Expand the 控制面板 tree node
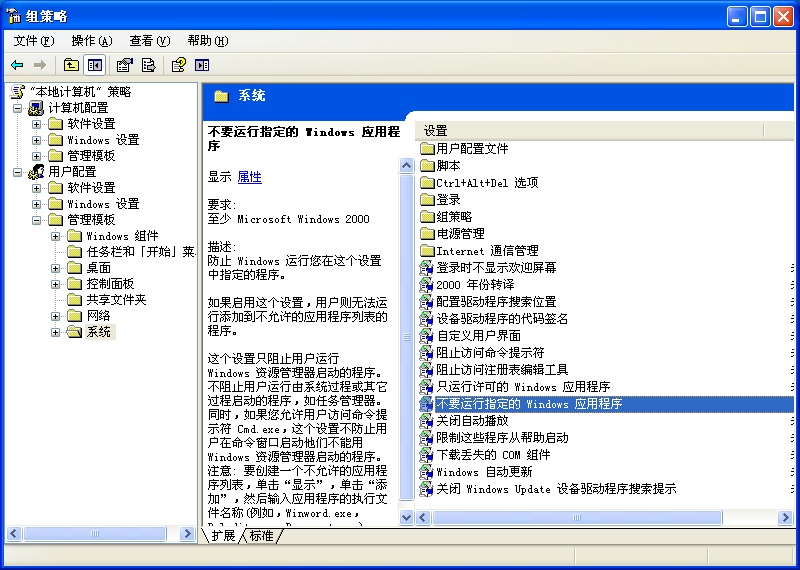This screenshot has width=800, height=570. [x=56, y=284]
